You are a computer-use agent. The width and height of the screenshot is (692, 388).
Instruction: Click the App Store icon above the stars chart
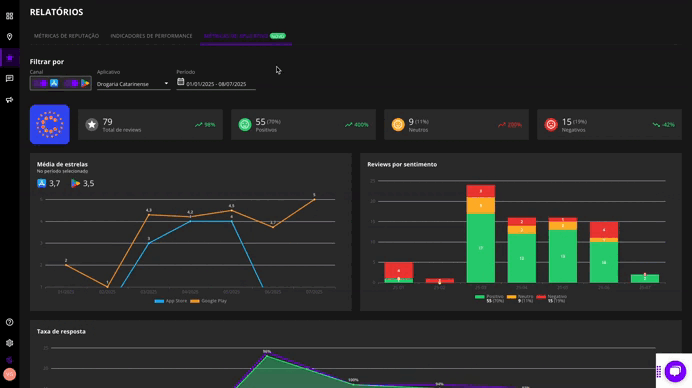click(41, 183)
